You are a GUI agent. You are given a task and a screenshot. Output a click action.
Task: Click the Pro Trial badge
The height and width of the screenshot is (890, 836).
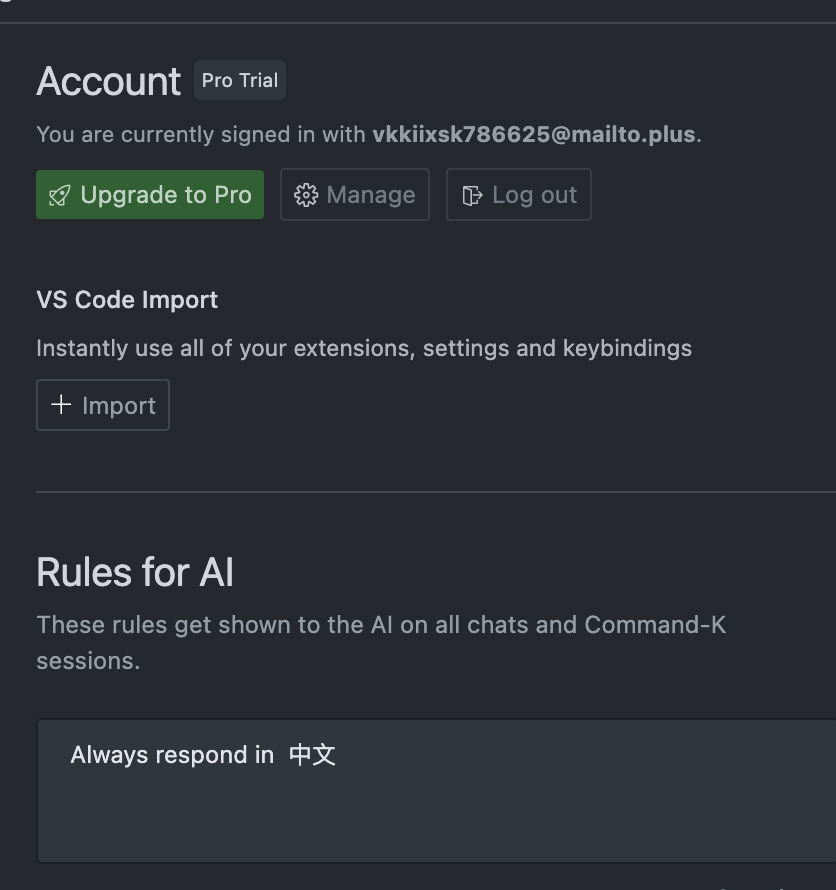click(240, 81)
